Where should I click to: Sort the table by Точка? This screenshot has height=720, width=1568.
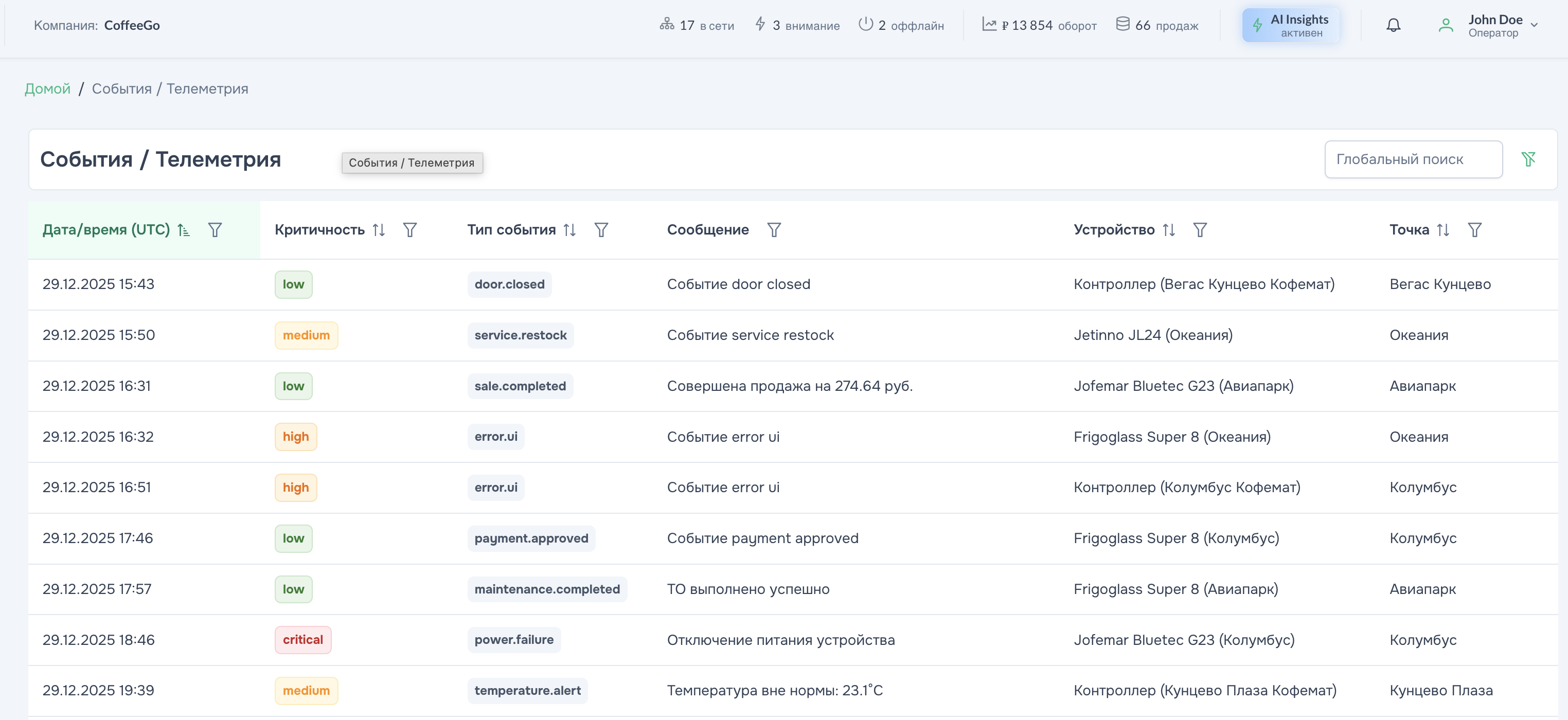1442,230
